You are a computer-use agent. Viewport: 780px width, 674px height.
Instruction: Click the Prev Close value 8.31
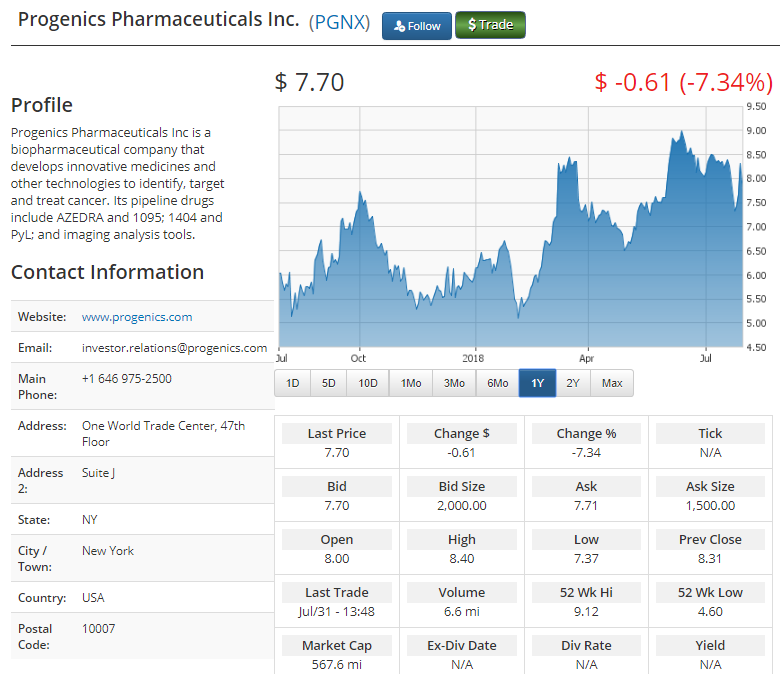[x=710, y=559]
